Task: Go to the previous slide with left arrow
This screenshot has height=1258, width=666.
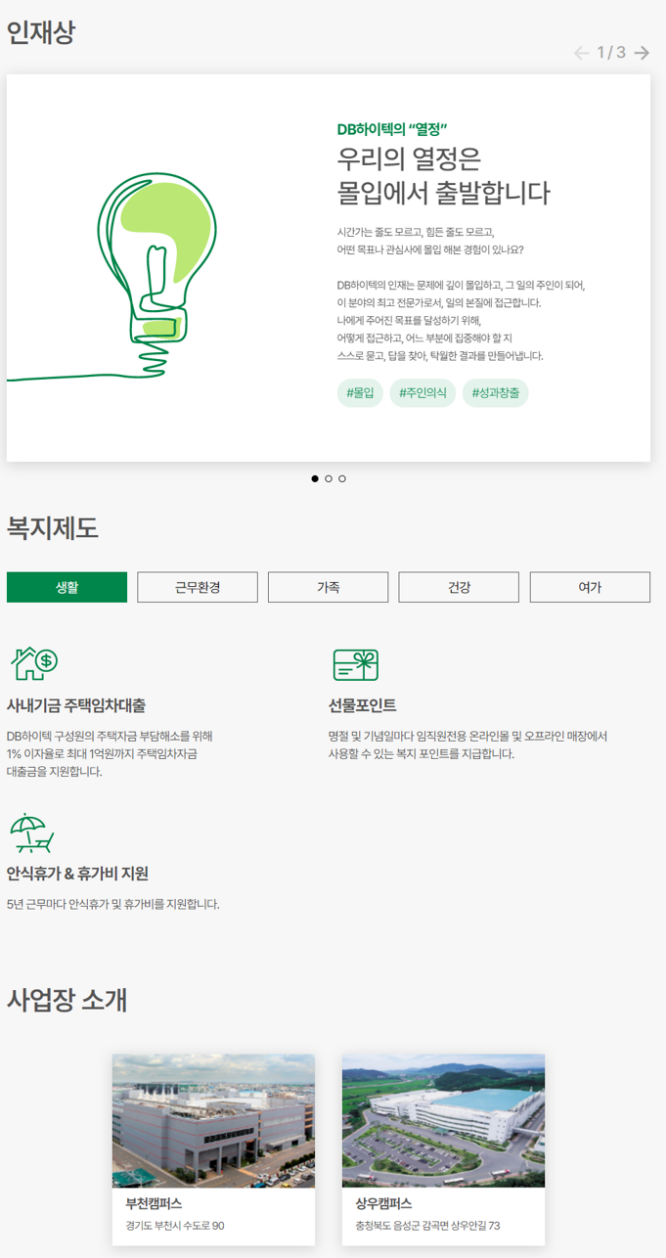Action: (x=581, y=53)
